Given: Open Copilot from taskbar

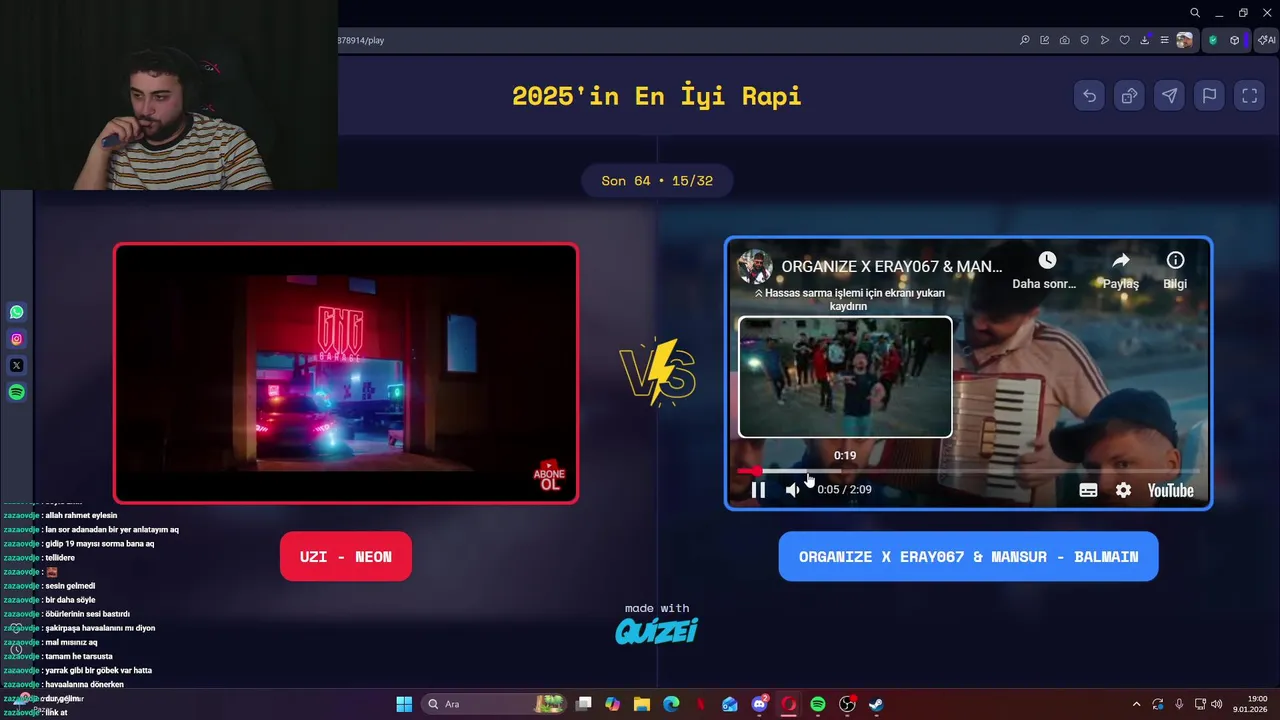Looking at the screenshot, I should [613, 704].
